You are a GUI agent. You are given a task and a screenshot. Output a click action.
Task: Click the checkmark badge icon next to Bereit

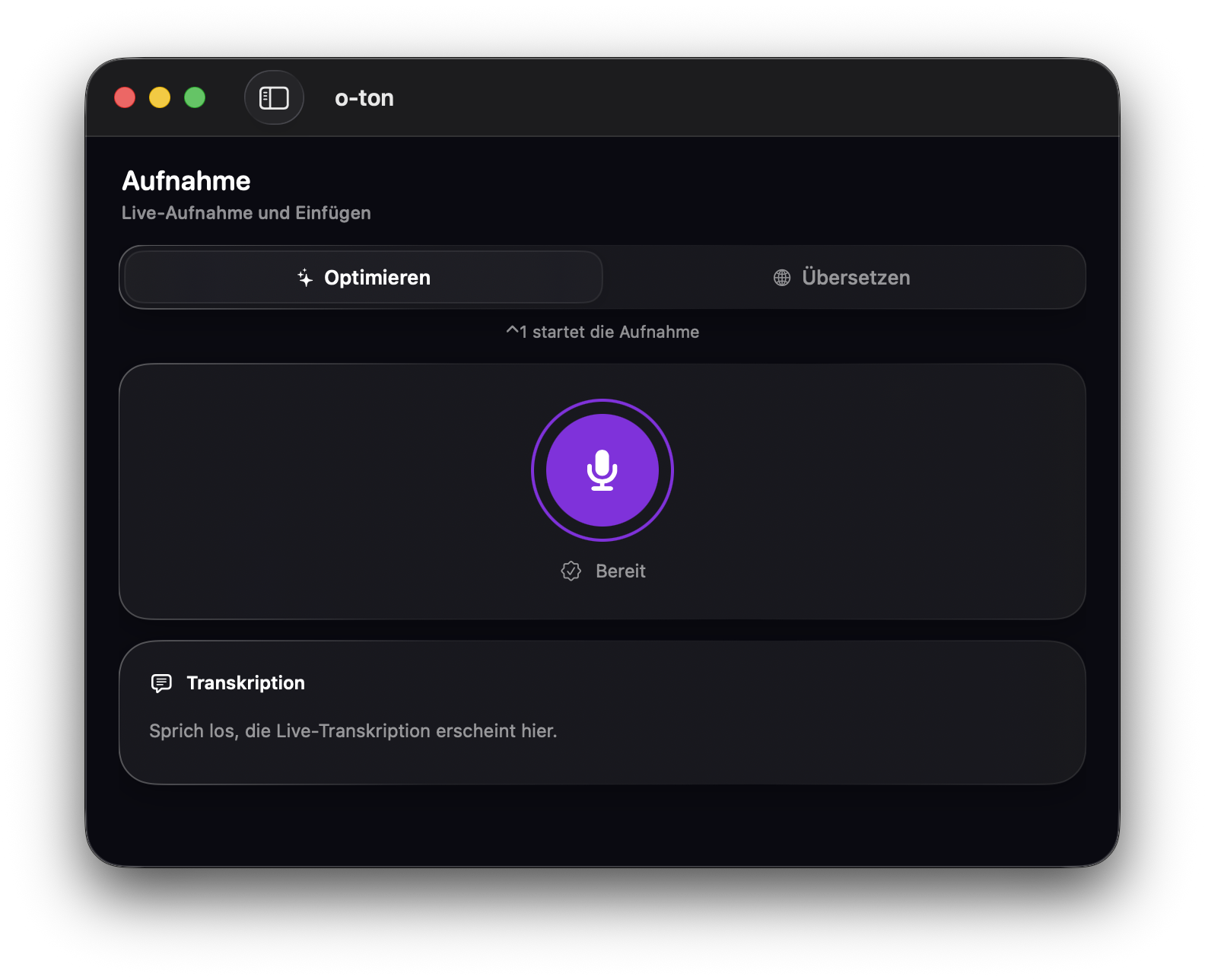571,571
